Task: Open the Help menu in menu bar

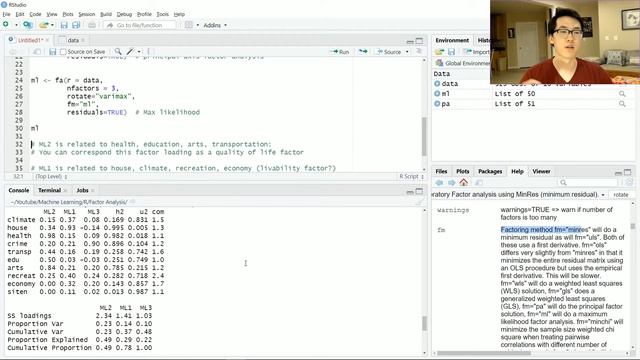Action: 179,14
